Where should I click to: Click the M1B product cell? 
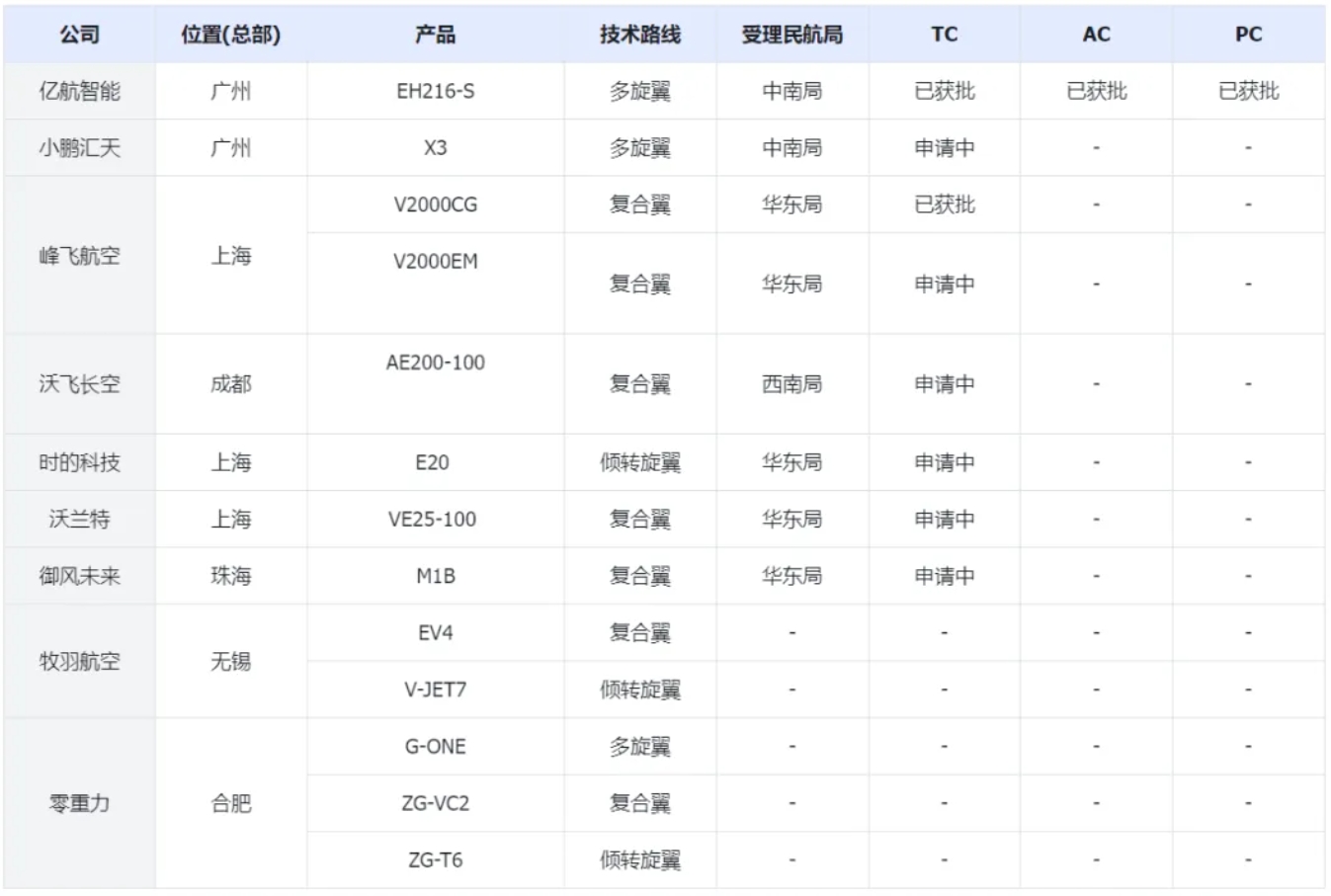436,576
